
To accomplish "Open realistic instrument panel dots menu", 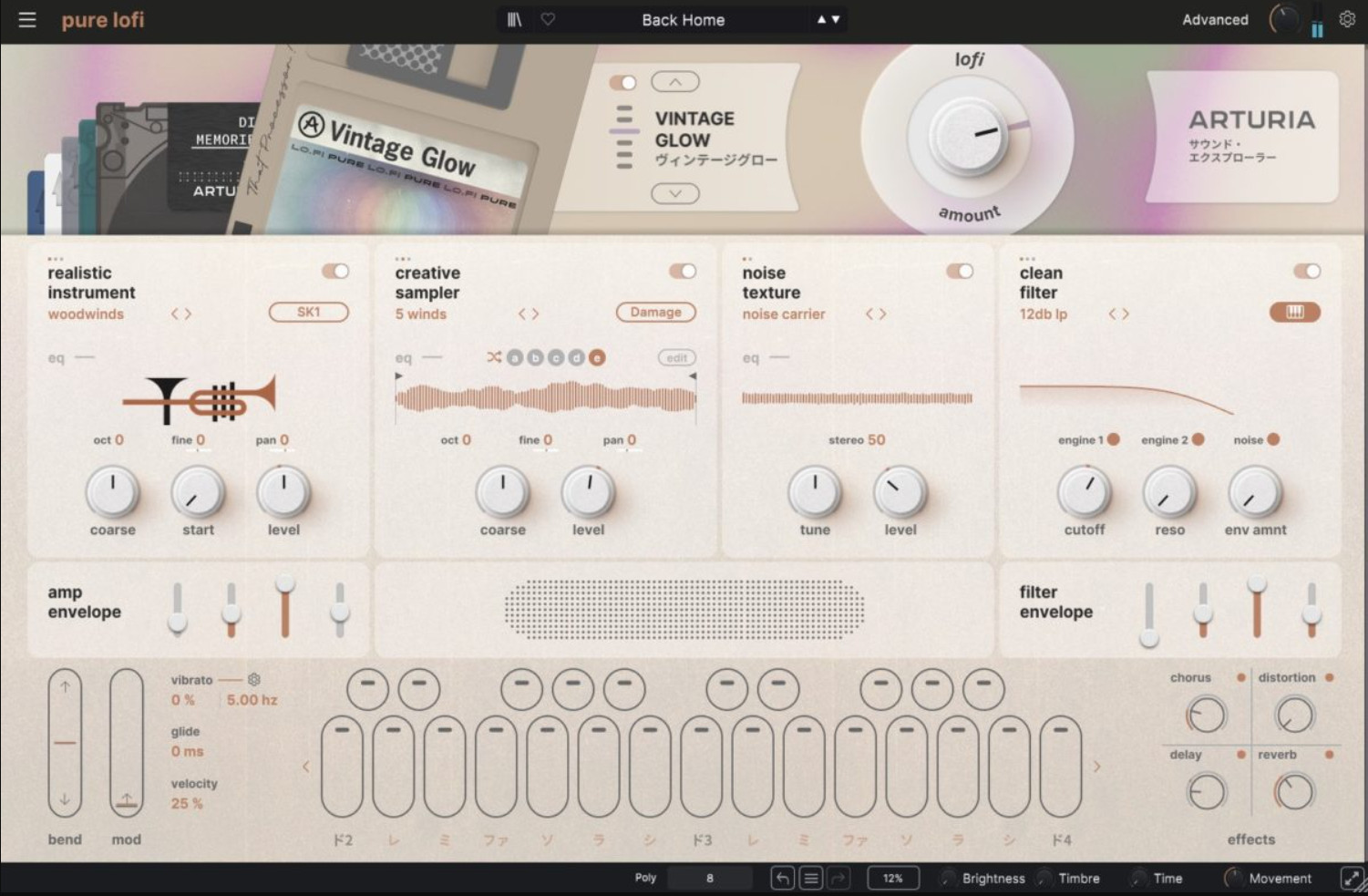I will pyautogui.click(x=55, y=259).
